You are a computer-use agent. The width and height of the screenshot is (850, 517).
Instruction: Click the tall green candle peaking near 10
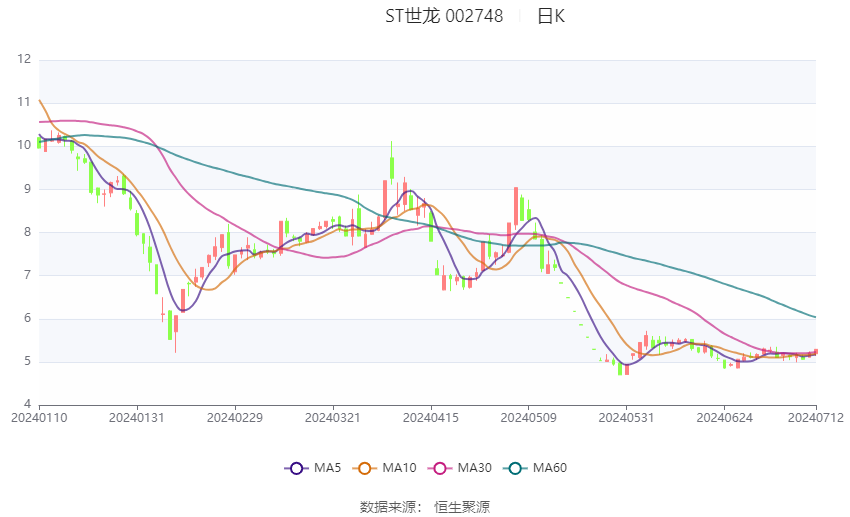tap(391, 163)
